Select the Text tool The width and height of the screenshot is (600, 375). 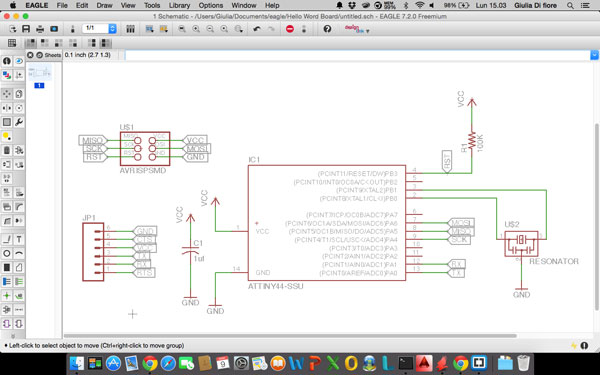pyautogui.click(x=19, y=240)
